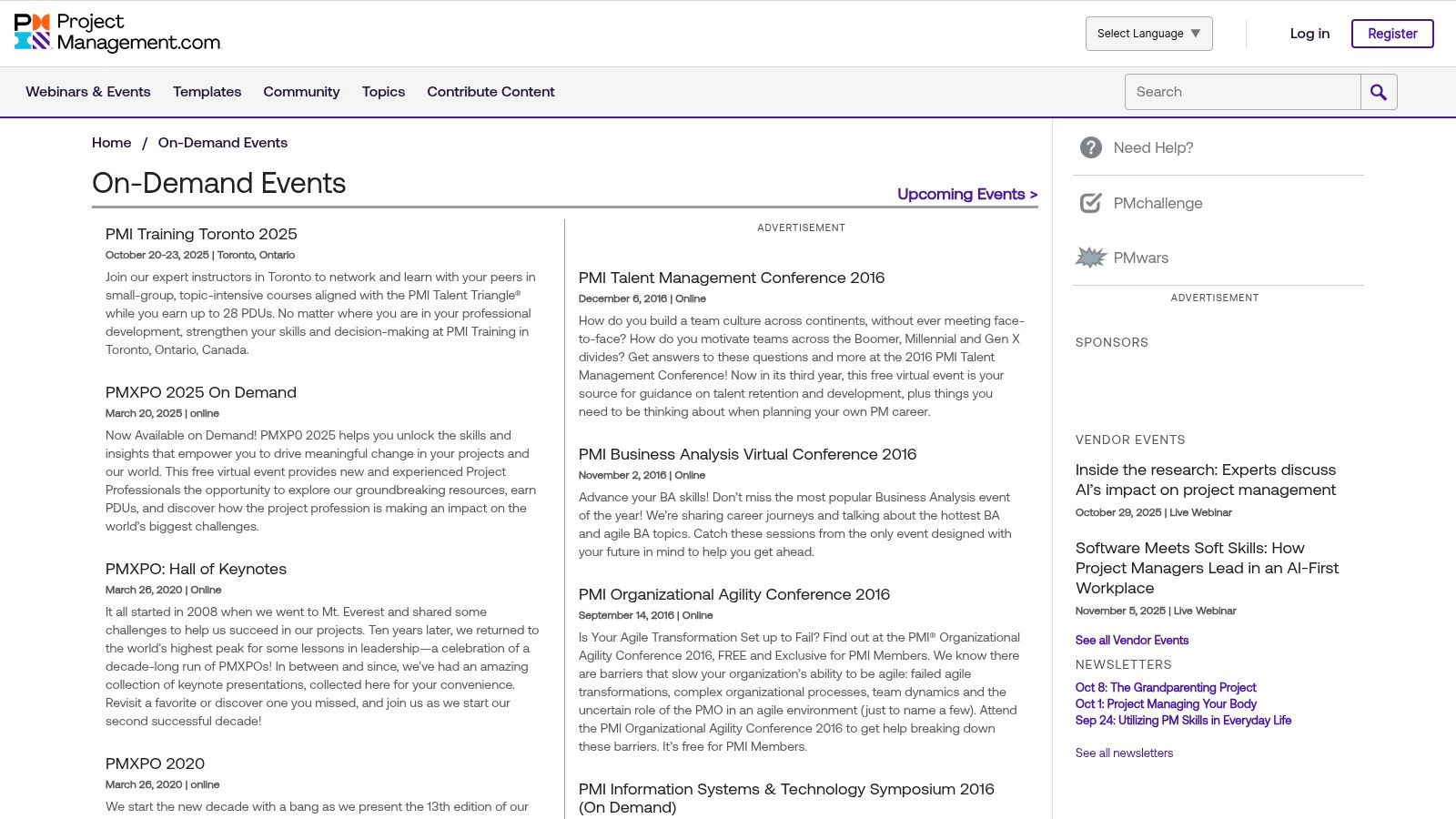The image size is (1456, 819).
Task: Expand the language selector arrow
Action: tap(1195, 33)
